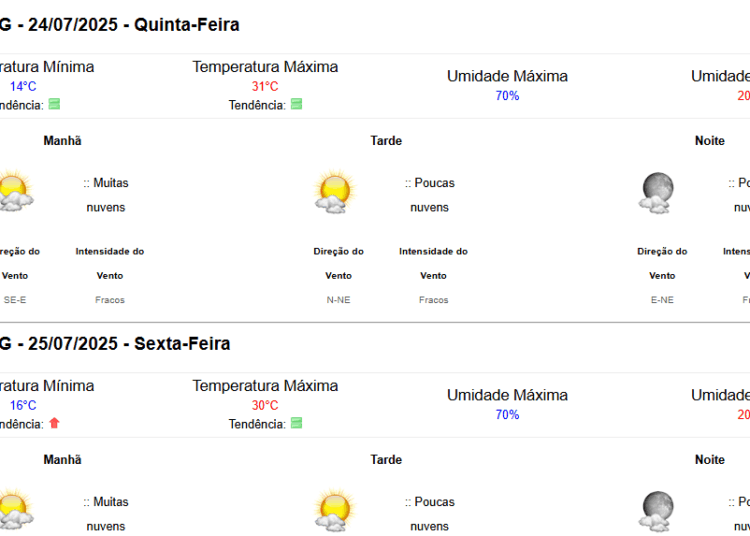Screen dimensions: 750x536
Task: Click Thursday afternoon 'Poucas nuvens' description
Action: (x=430, y=195)
